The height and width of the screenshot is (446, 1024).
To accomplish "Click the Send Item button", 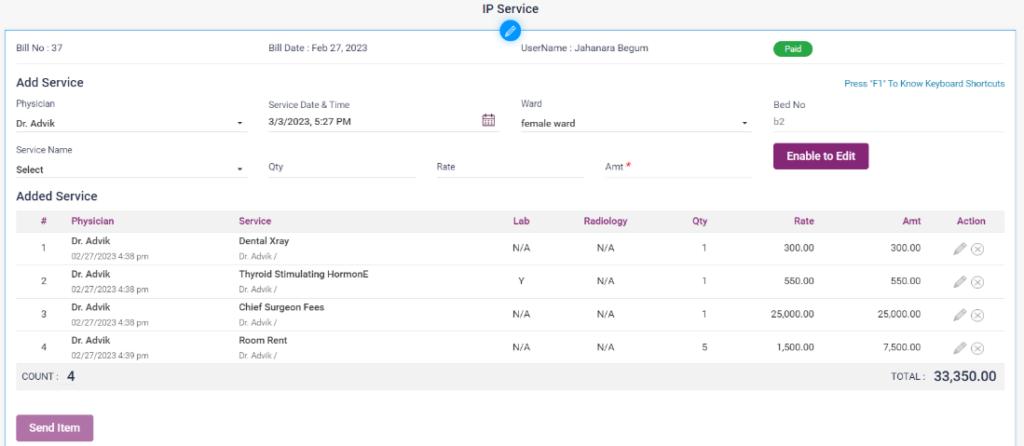I will [55, 428].
